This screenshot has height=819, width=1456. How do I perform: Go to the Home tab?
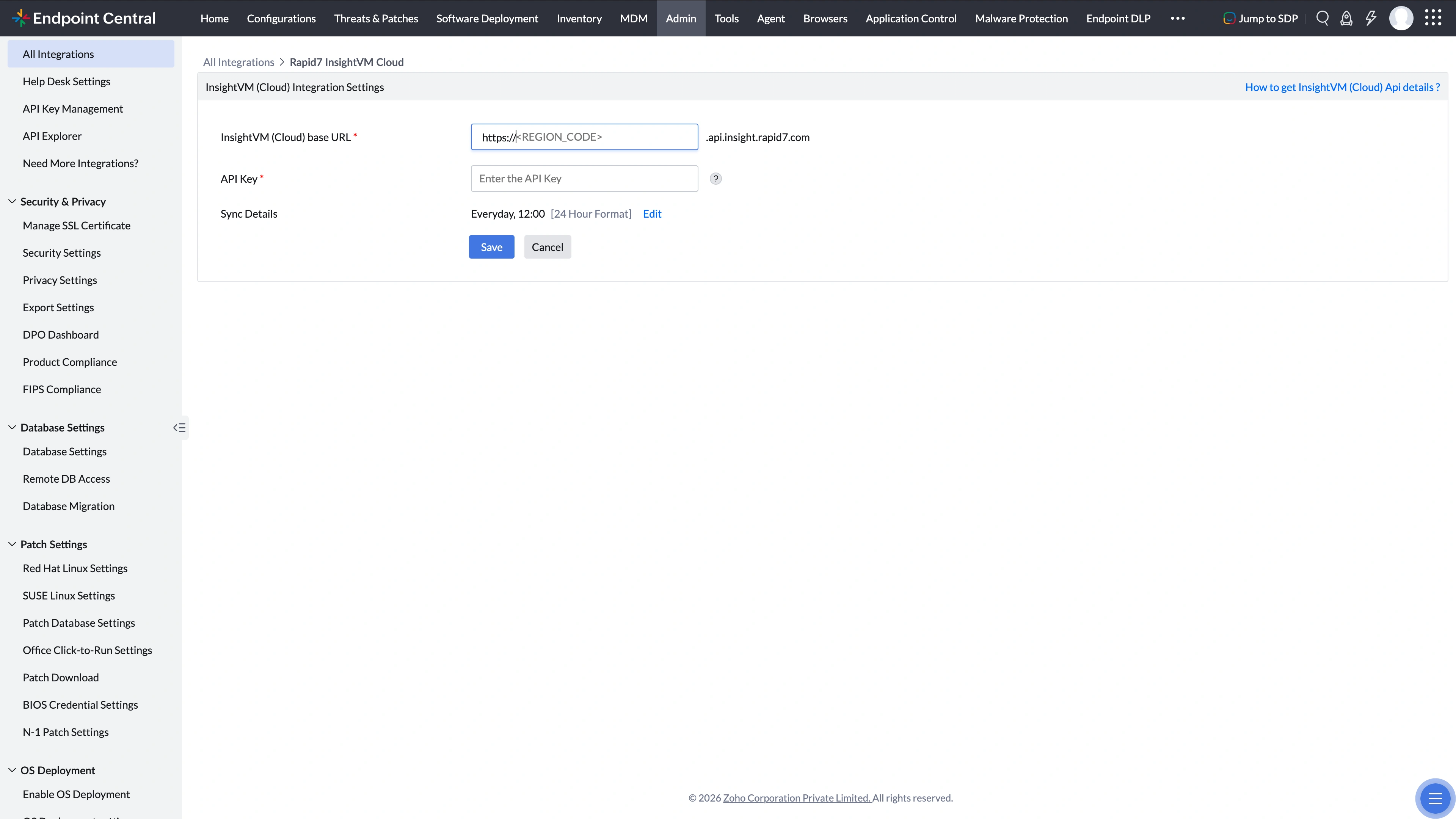tap(214, 18)
